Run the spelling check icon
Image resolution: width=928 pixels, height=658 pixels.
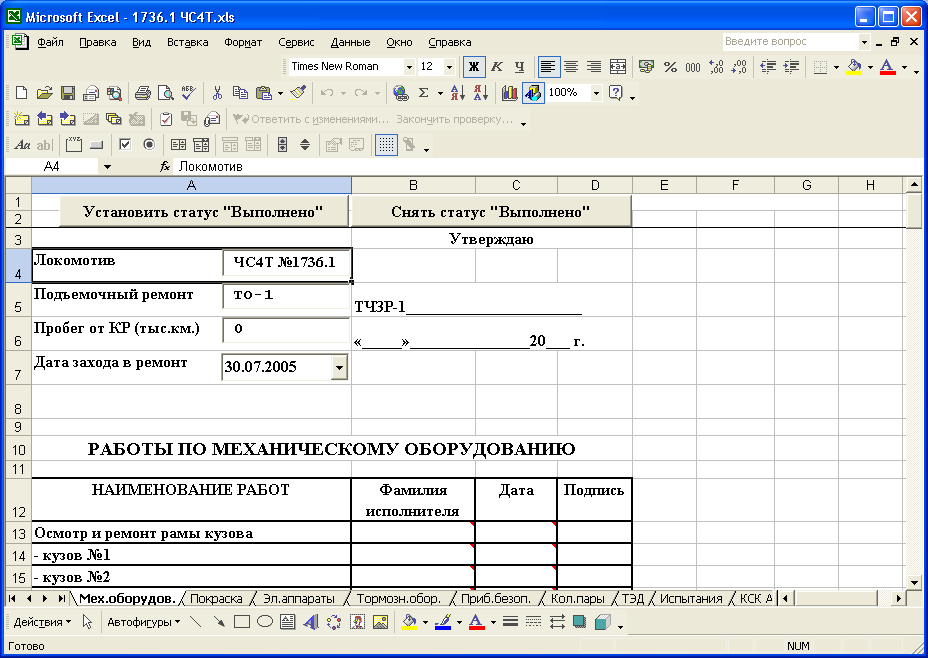click(189, 93)
